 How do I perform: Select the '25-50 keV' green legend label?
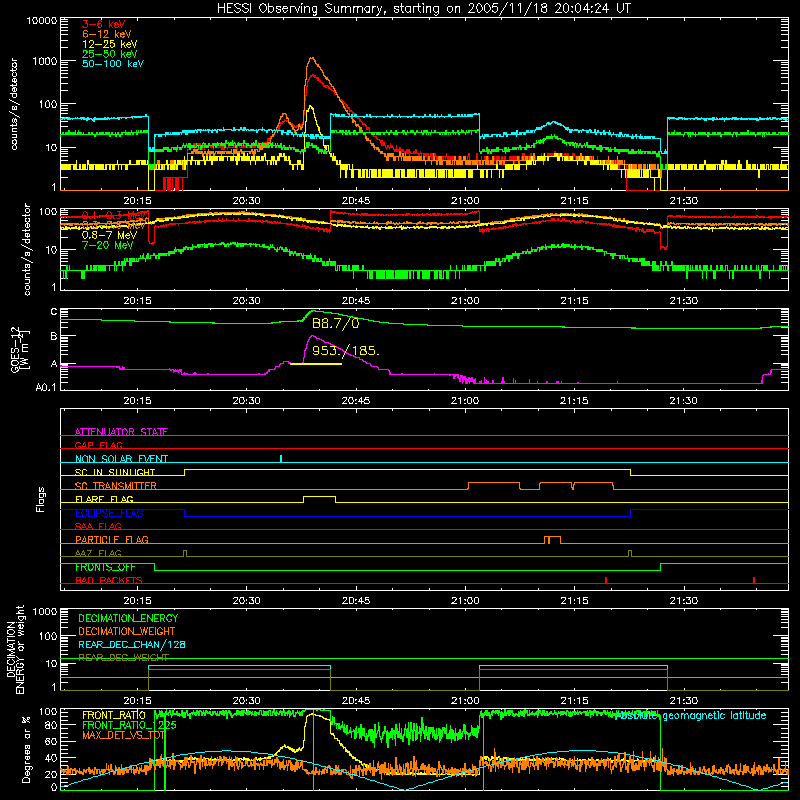point(110,54)
